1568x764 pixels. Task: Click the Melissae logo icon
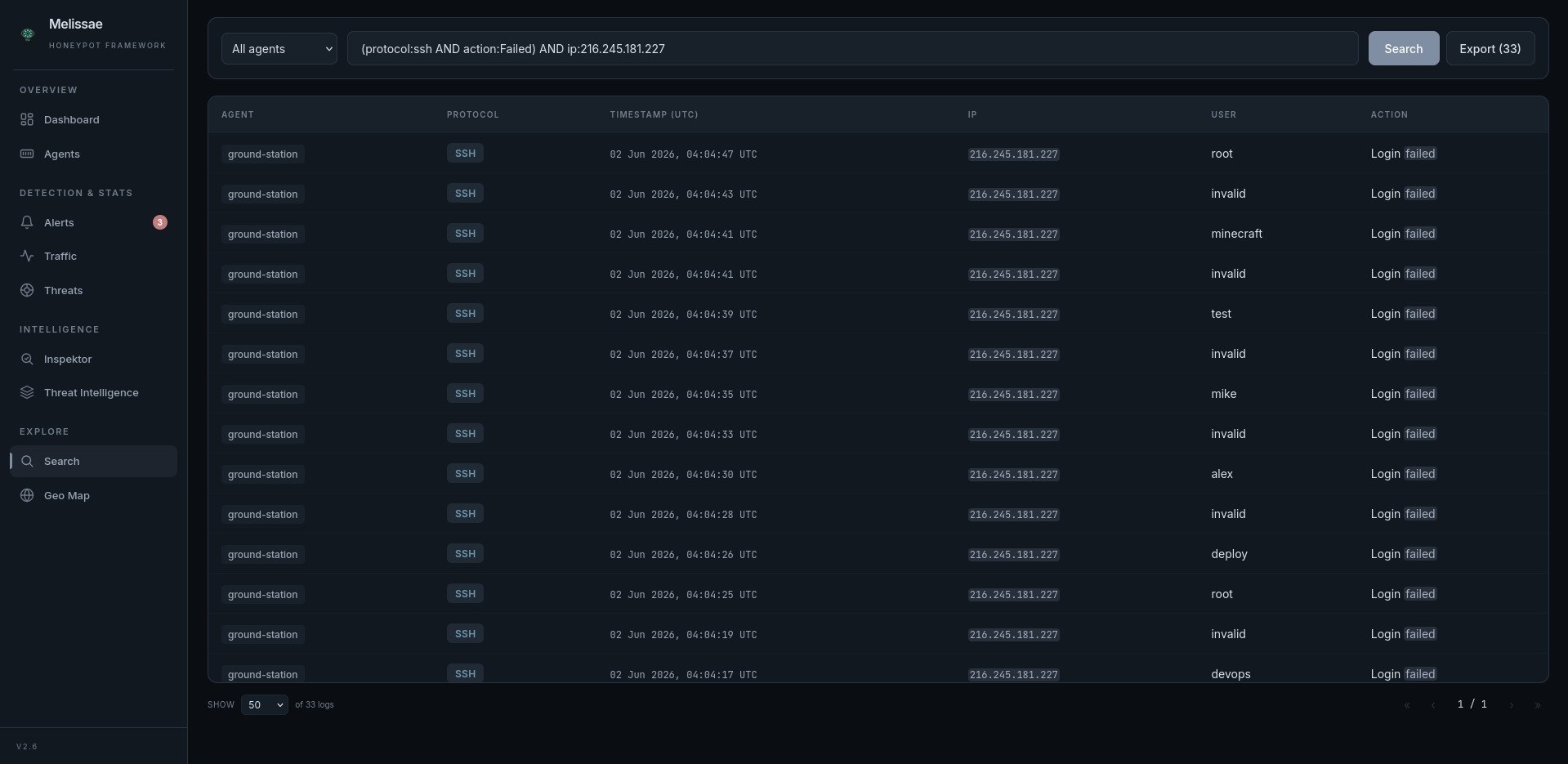[x=28, y=34]
